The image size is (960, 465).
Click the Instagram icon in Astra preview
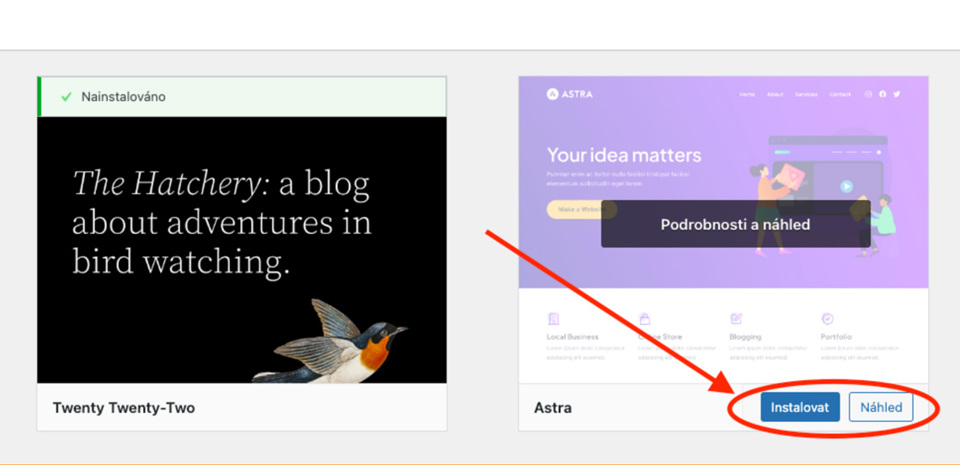868,94
